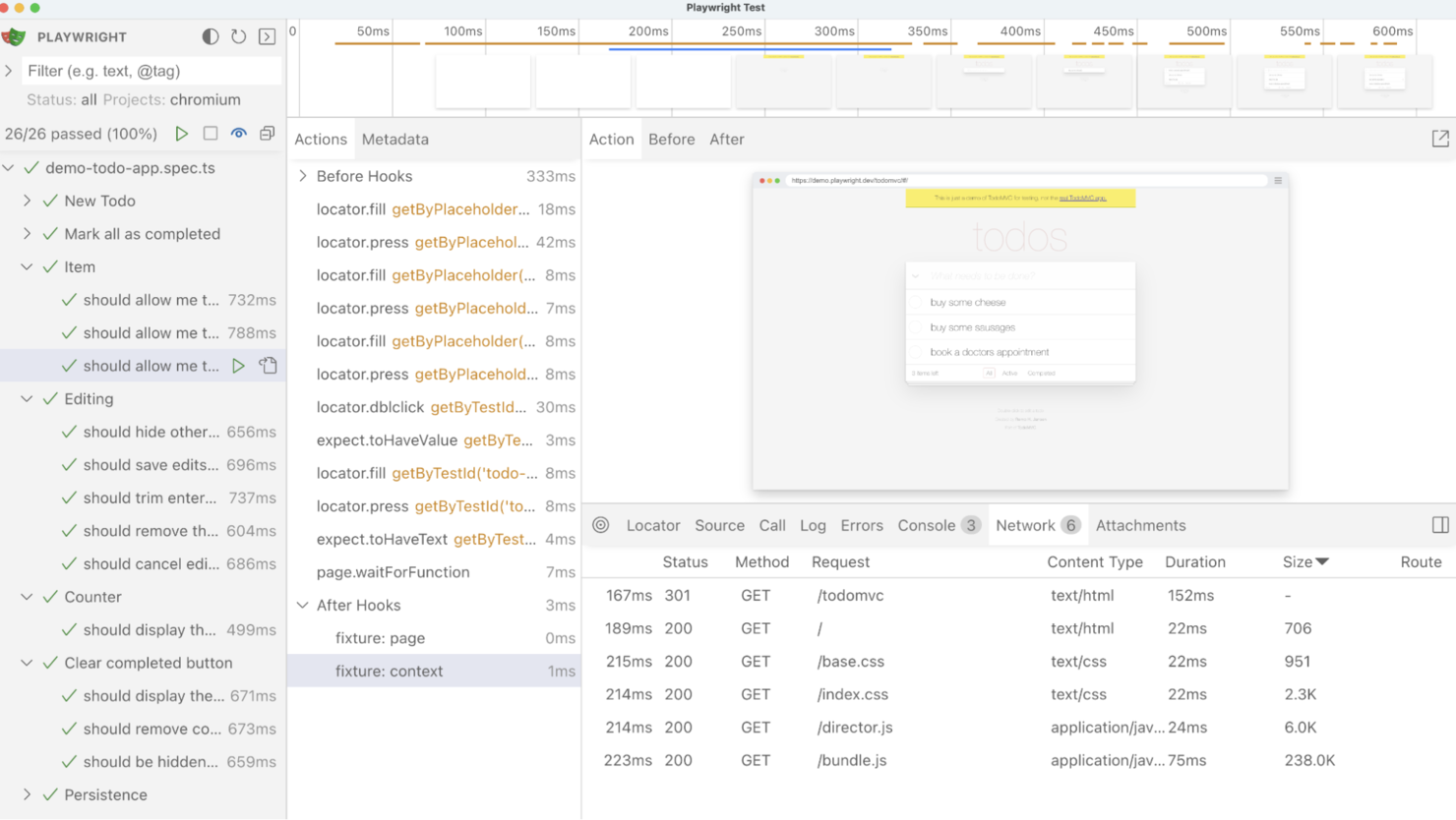
Task: Collapse all tests icon
Action: (267, 133)
